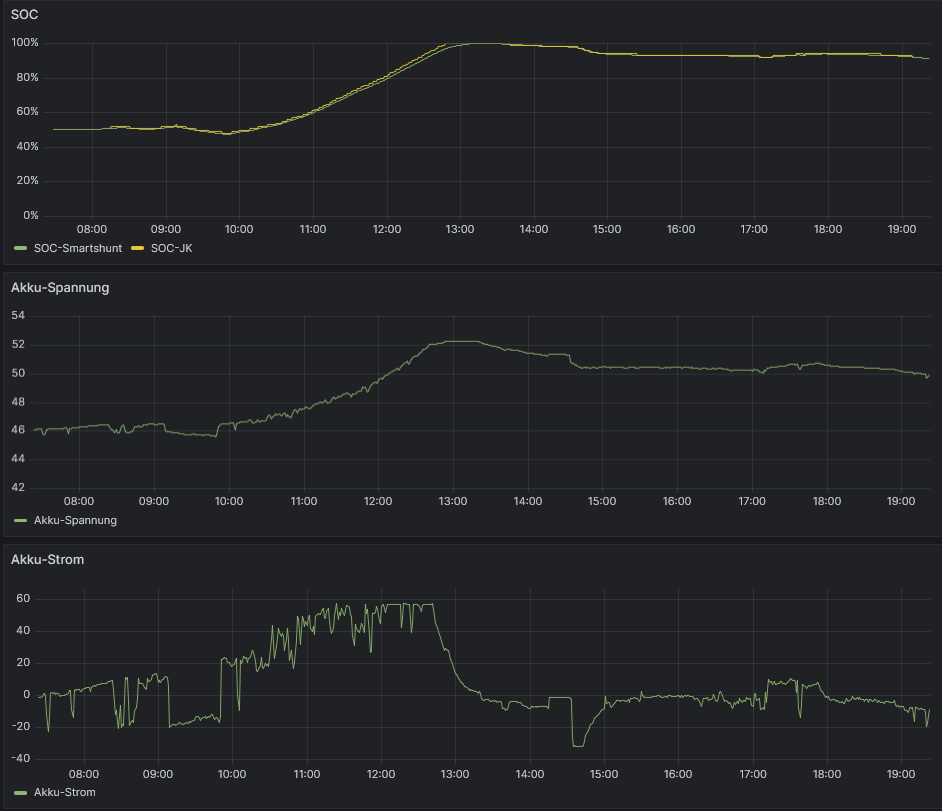Click the Akku-Spannung legend color swatch
This screenshot has height=811, width=942.
pyautogui.click(x=21, y=520)
